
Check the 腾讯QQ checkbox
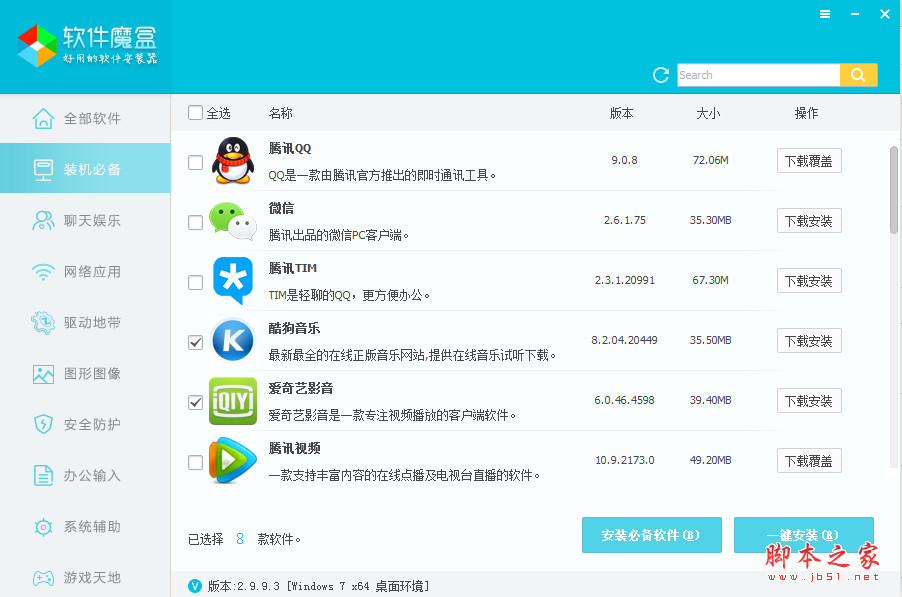(196, 162)
